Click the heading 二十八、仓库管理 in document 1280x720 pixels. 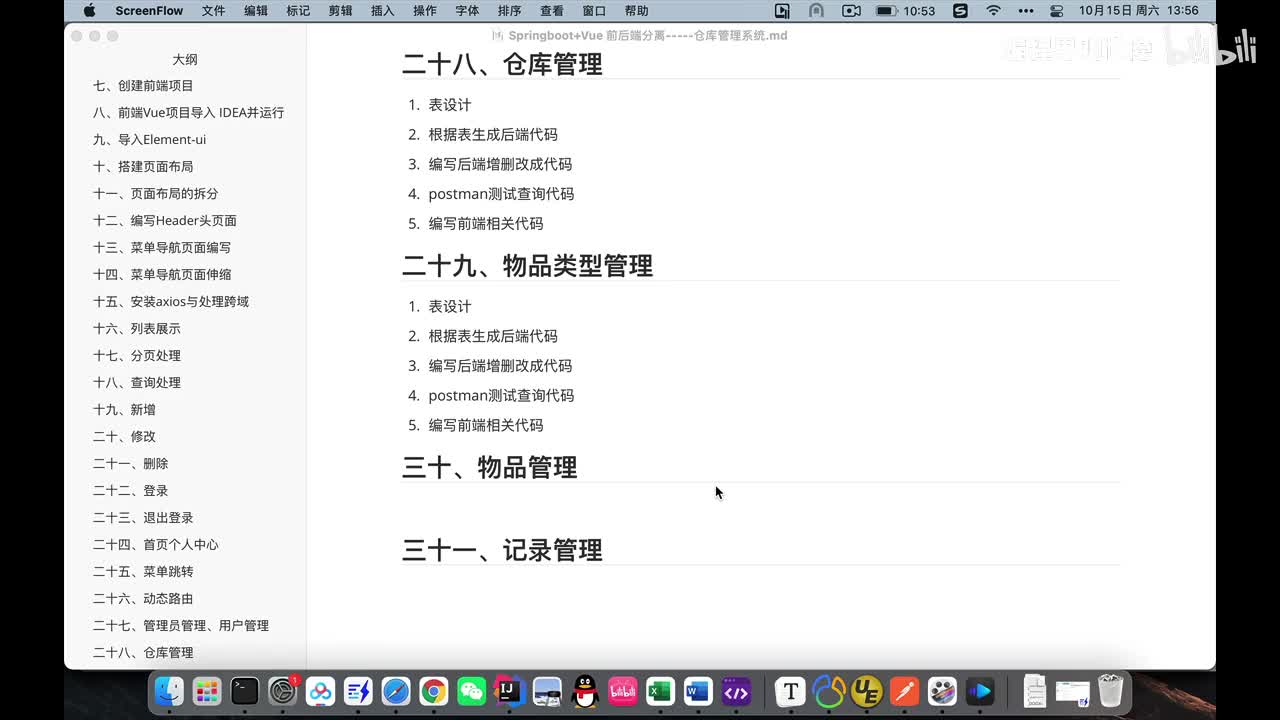tap(502, 64)
